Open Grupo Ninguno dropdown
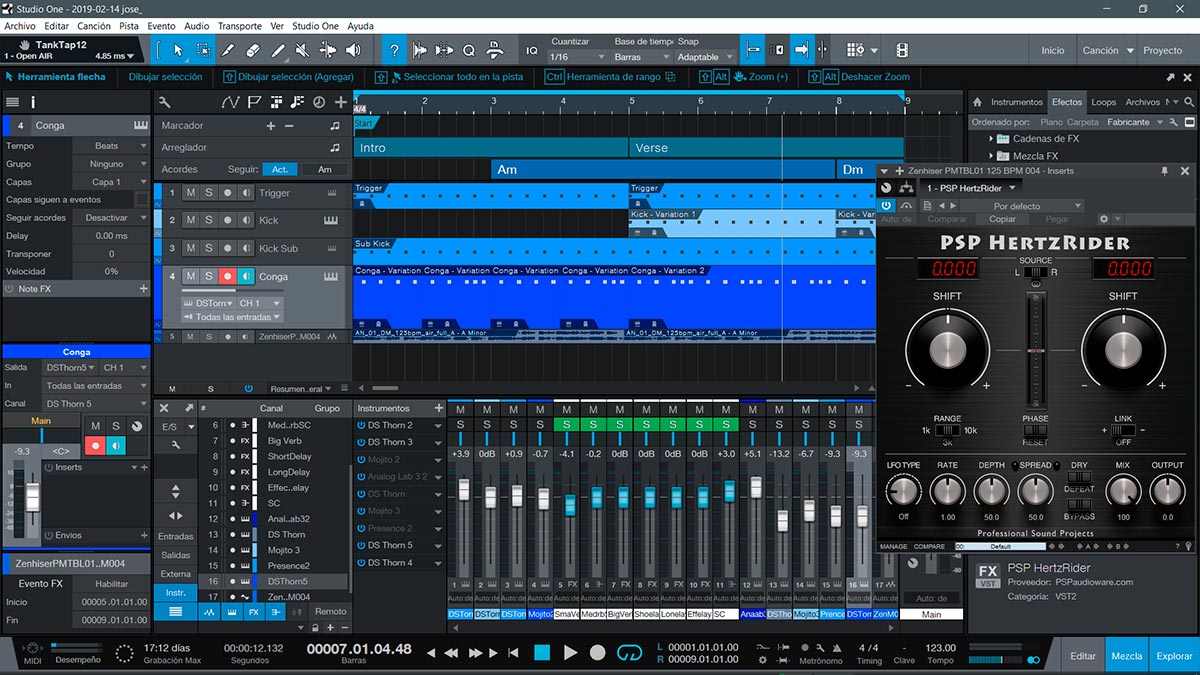1200x675 pixels. pyautogui.click(x=110, y=164)
